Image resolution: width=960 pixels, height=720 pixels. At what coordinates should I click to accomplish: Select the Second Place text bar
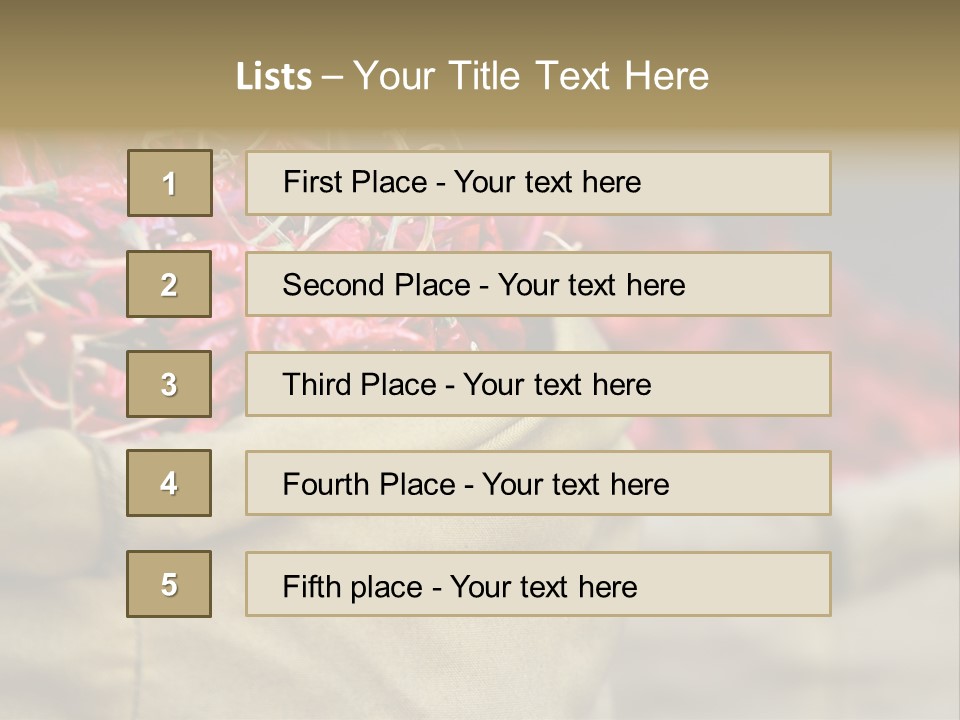pos(538,284)
